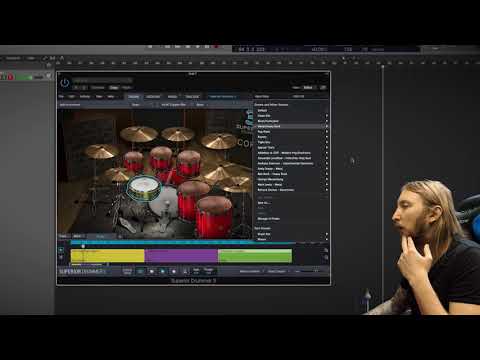480x360 pixels.
Task: Switch to the Grooves tab
Action: click(153, 97)
